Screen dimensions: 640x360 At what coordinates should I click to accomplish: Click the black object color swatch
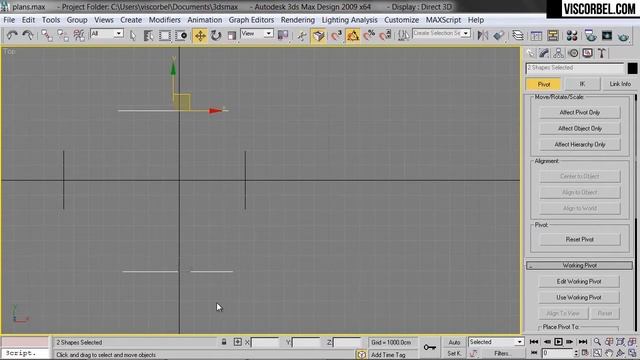pos(632,68)
